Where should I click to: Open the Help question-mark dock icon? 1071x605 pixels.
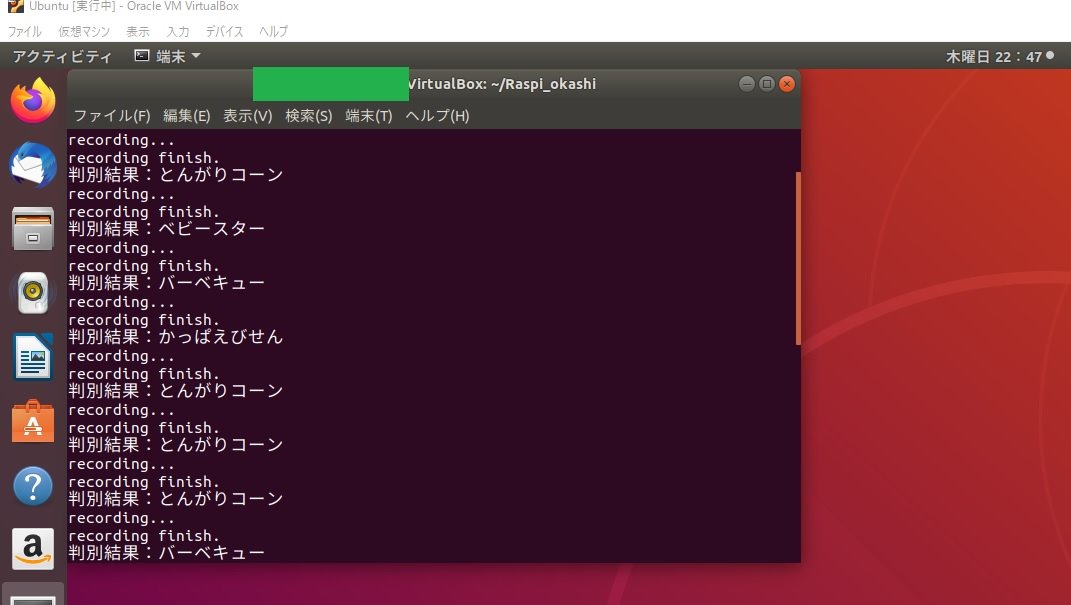(x=33, y=486)
